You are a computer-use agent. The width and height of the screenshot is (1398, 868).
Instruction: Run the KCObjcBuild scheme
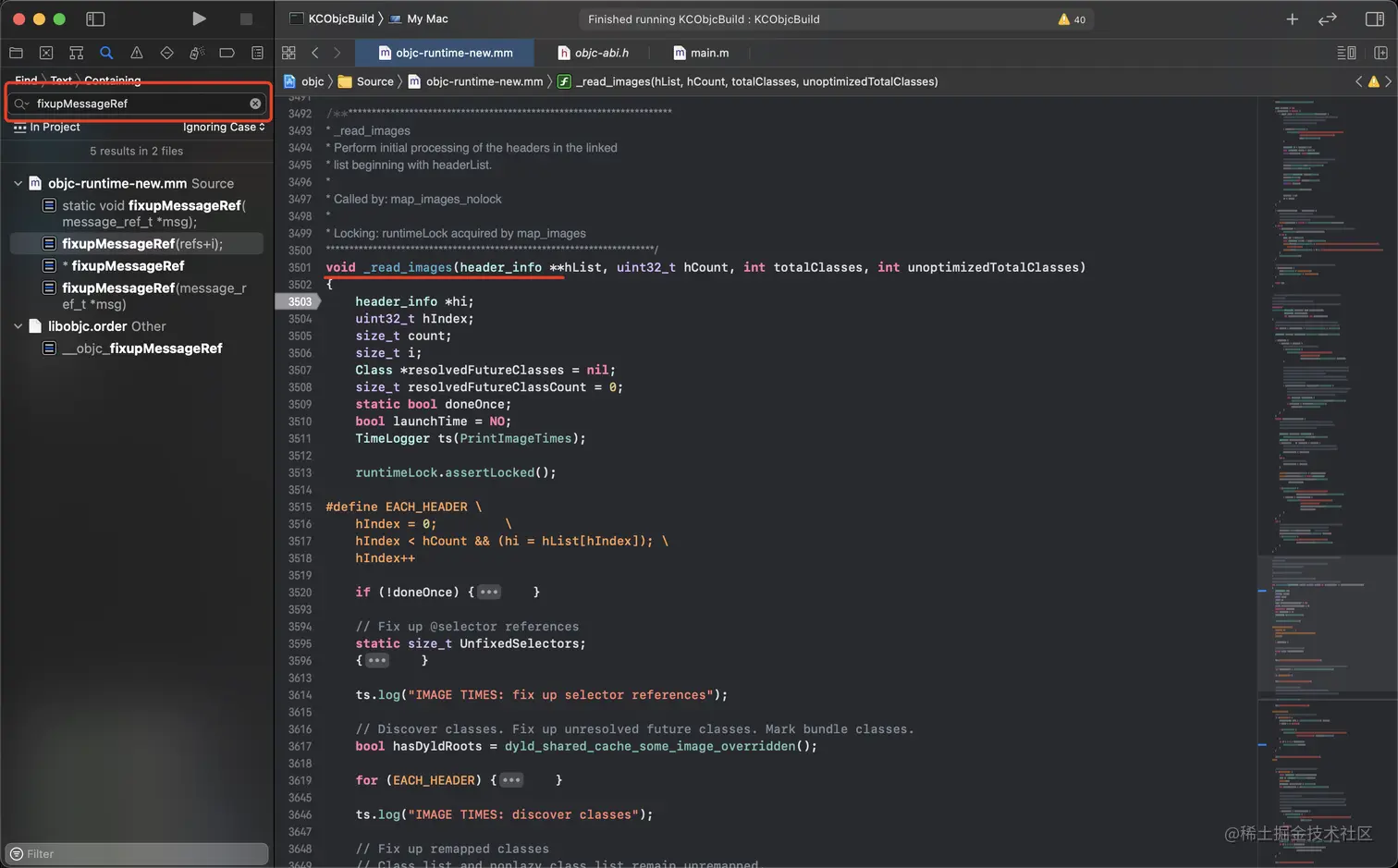199,18
